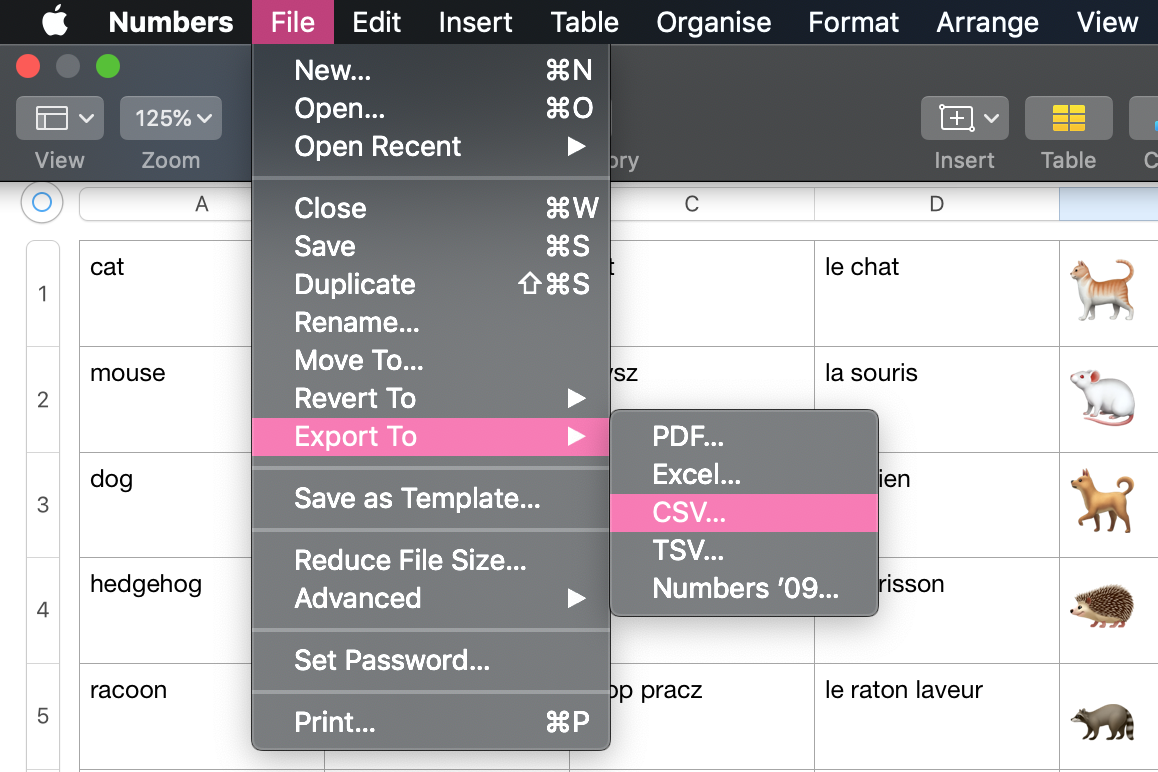Open the 125% Zoom dropdown
Screen dimensions: 1158x772
pos(171,118)
